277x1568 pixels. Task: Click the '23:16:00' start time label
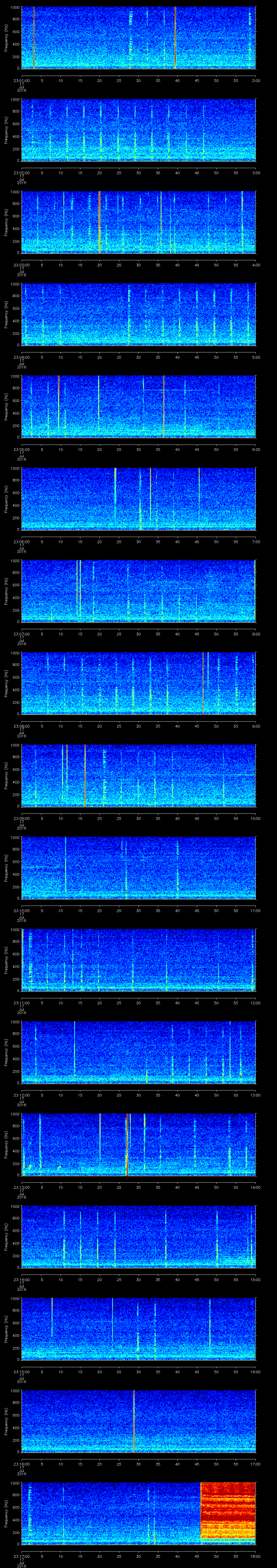pos(21,1463)
